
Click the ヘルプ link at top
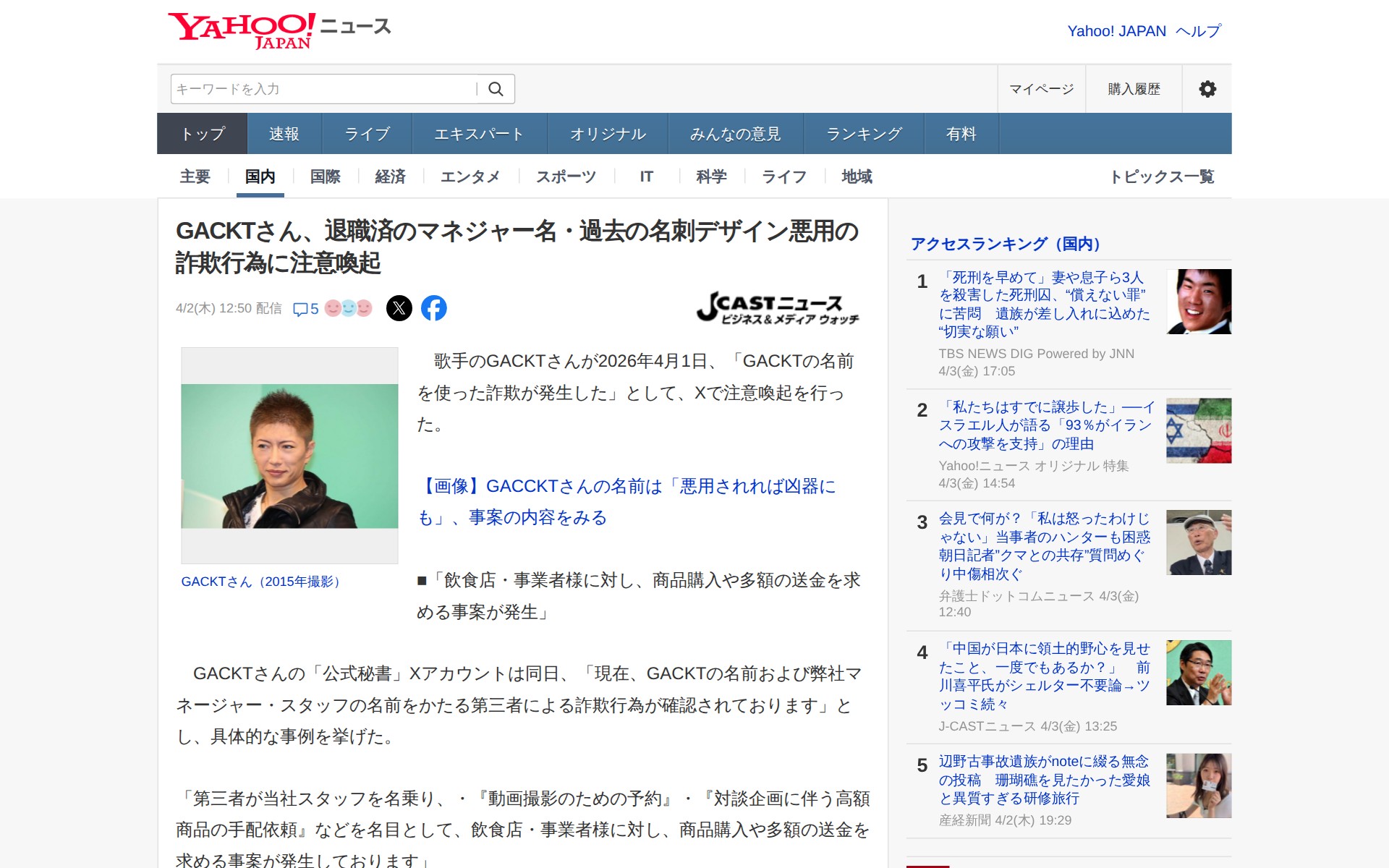pyautogui.click(x=1198, y=31)
